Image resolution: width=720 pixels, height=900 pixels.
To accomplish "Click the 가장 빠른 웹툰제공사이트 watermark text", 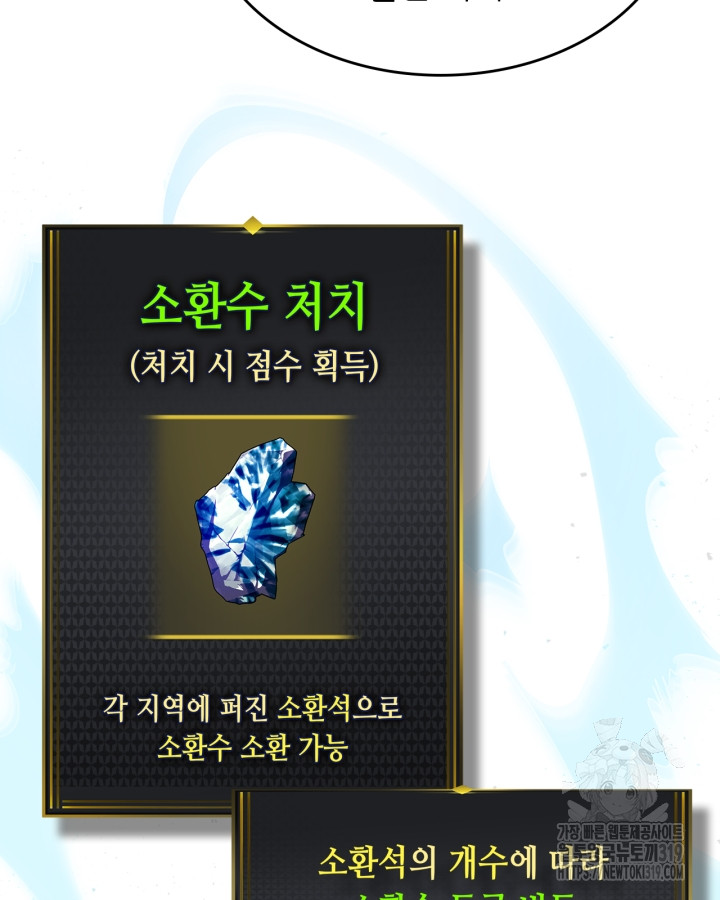I will click(621, 833).
